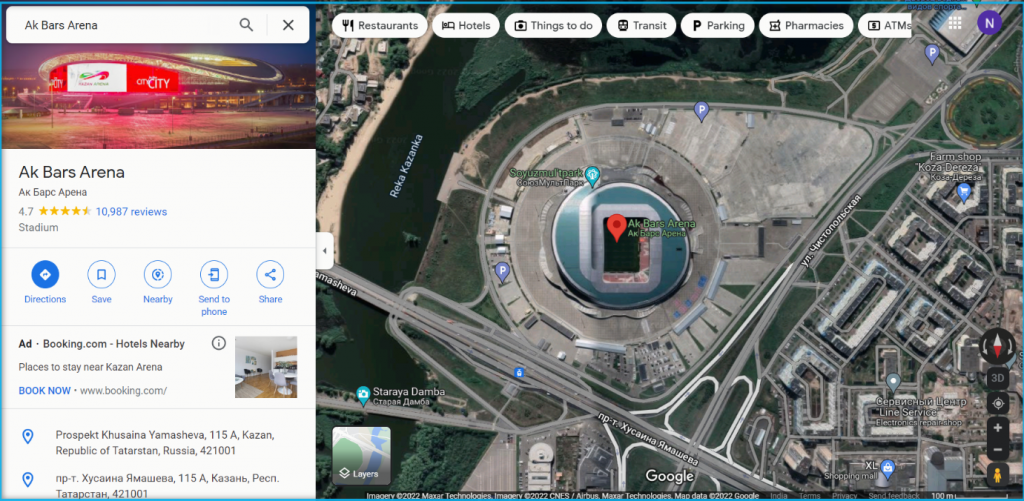Open the Google apps grid
The width and height of the screenshot is (1024, 501).
click(x=955, y=24)
